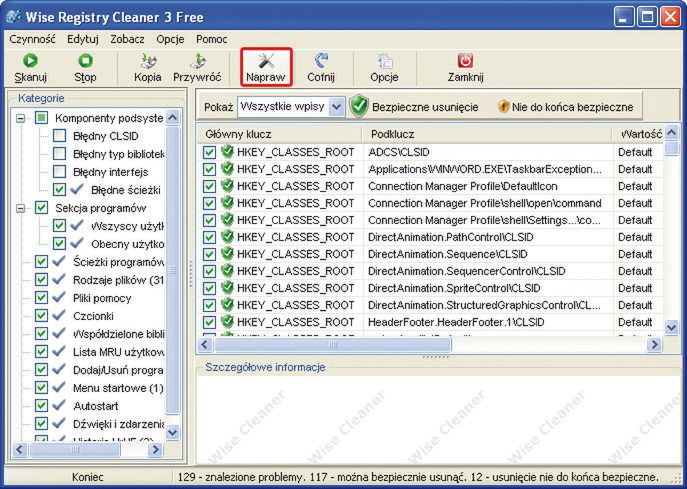687x489 pixels.
Task: Uncheck the Czcionki category
Action: (41, 315)
